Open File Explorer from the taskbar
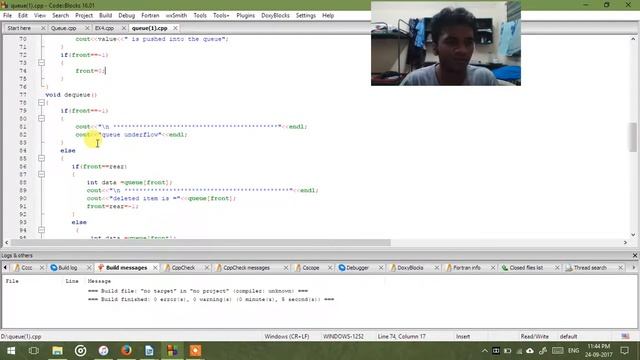The image size is (640, 360). (57, 351)
